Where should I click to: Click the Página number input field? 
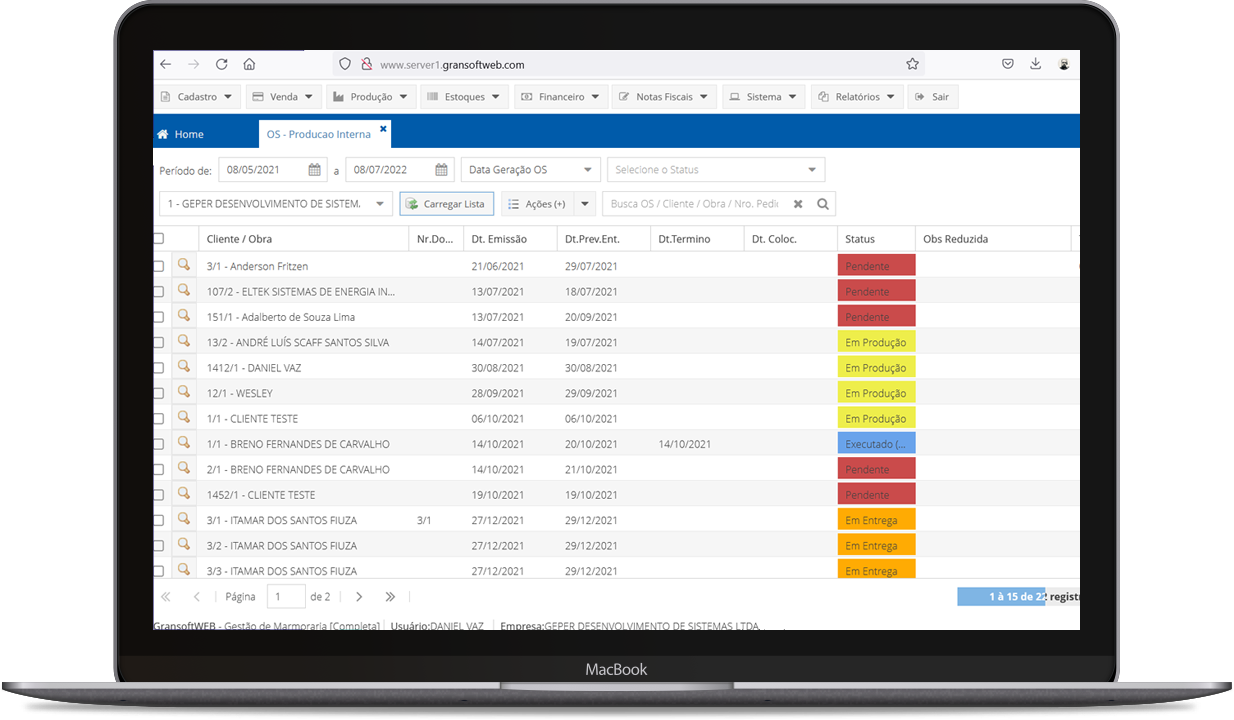pos(286,596)
